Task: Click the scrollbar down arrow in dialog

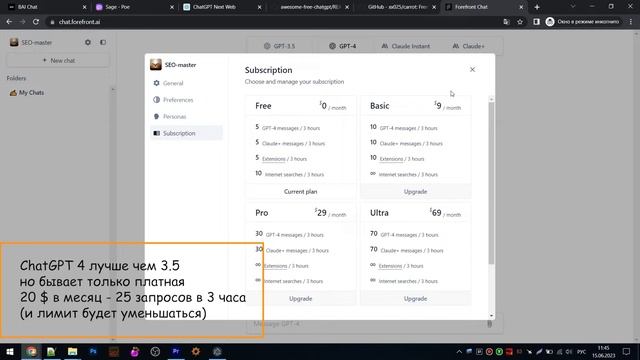Action: [x=491, y=316]
